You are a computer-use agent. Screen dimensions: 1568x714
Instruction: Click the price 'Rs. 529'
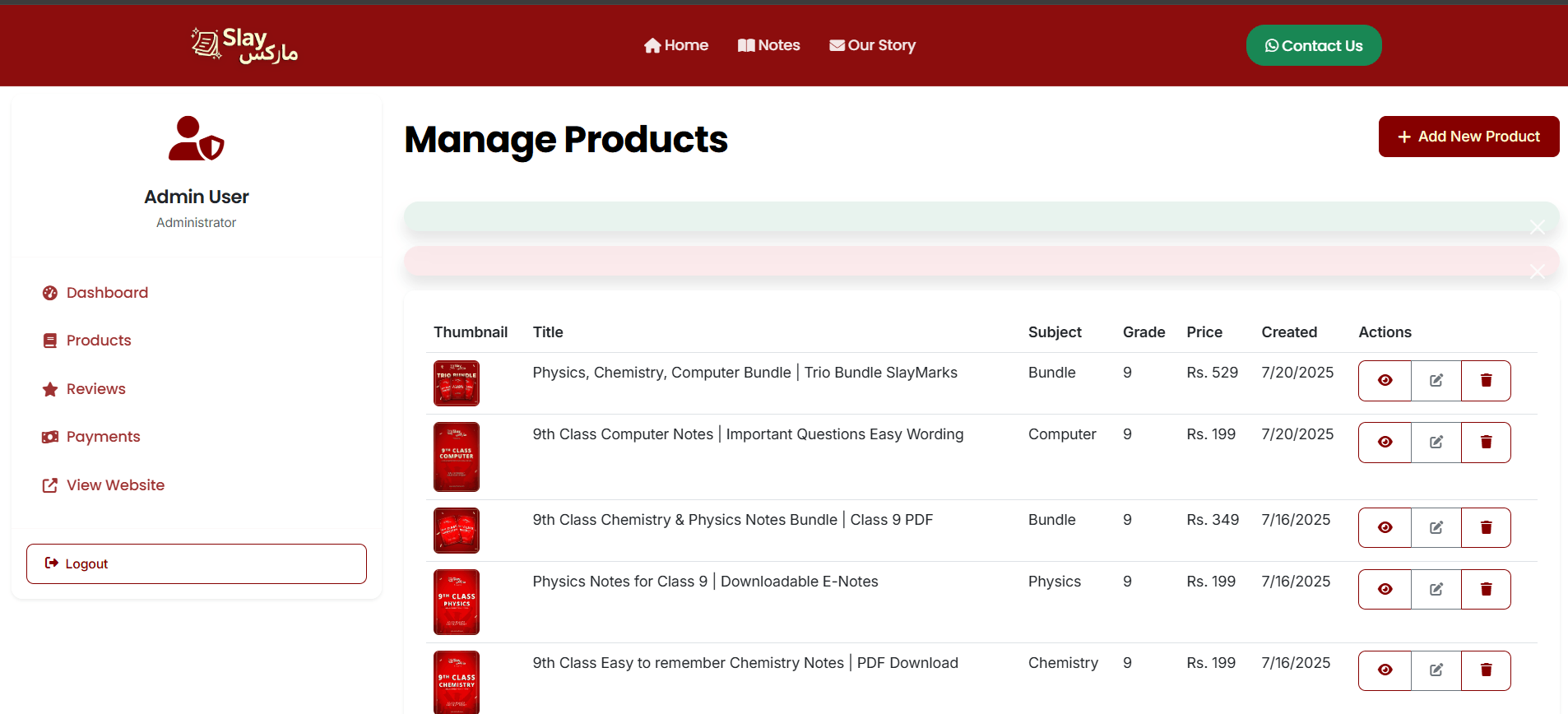click(1212, 373)
